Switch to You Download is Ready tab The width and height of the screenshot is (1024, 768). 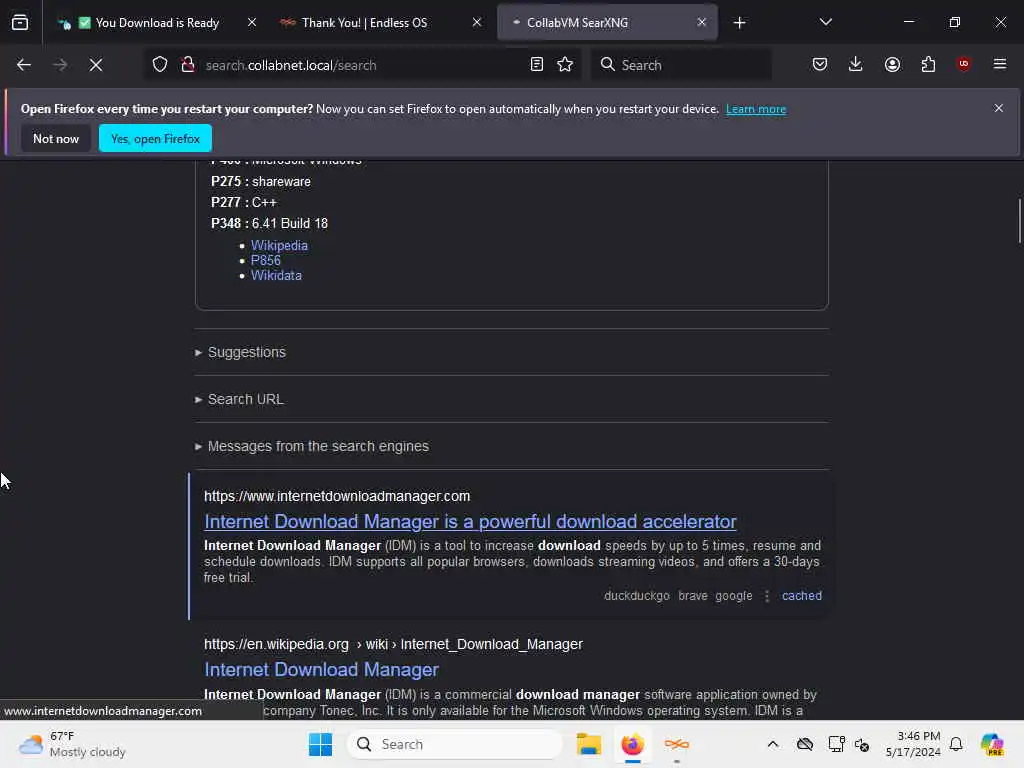157,23
